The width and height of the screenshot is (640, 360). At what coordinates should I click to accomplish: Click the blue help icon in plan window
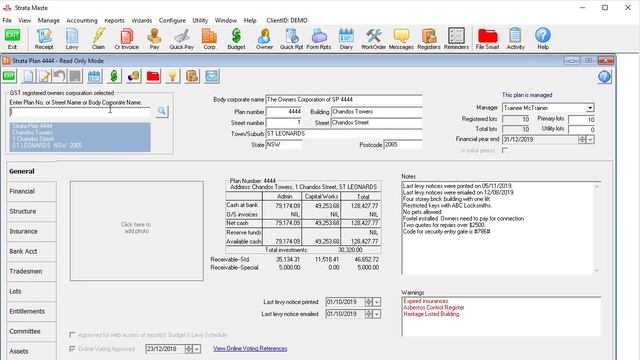coord(604,77)
